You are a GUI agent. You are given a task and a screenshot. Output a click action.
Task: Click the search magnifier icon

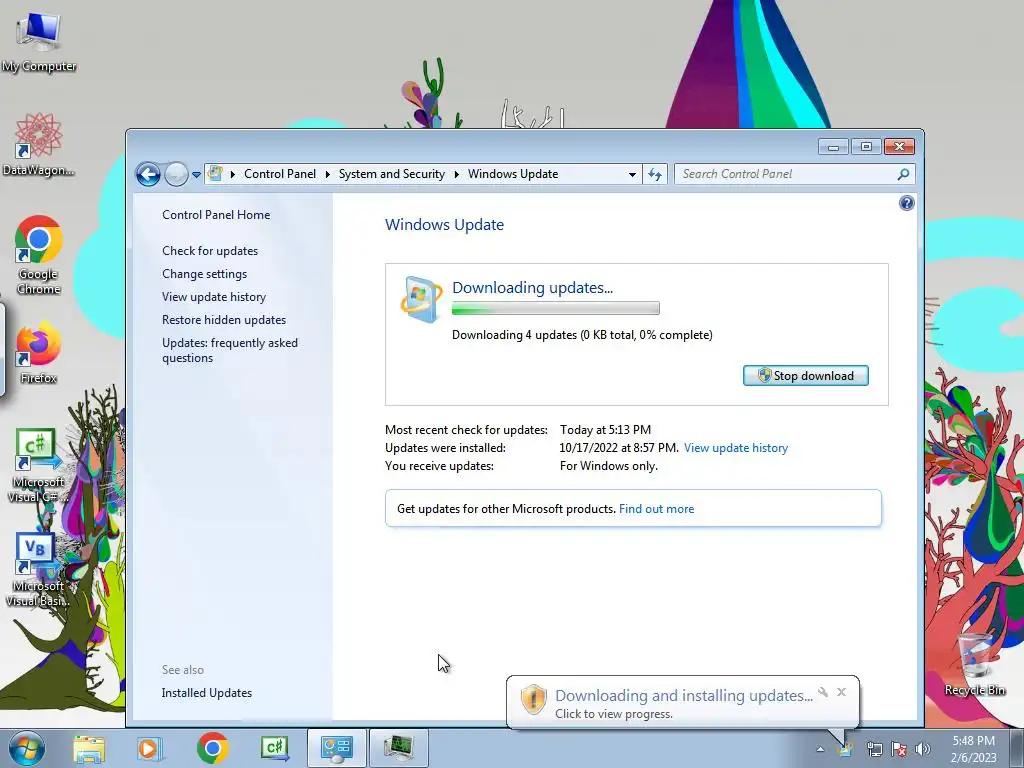point(903,174)
